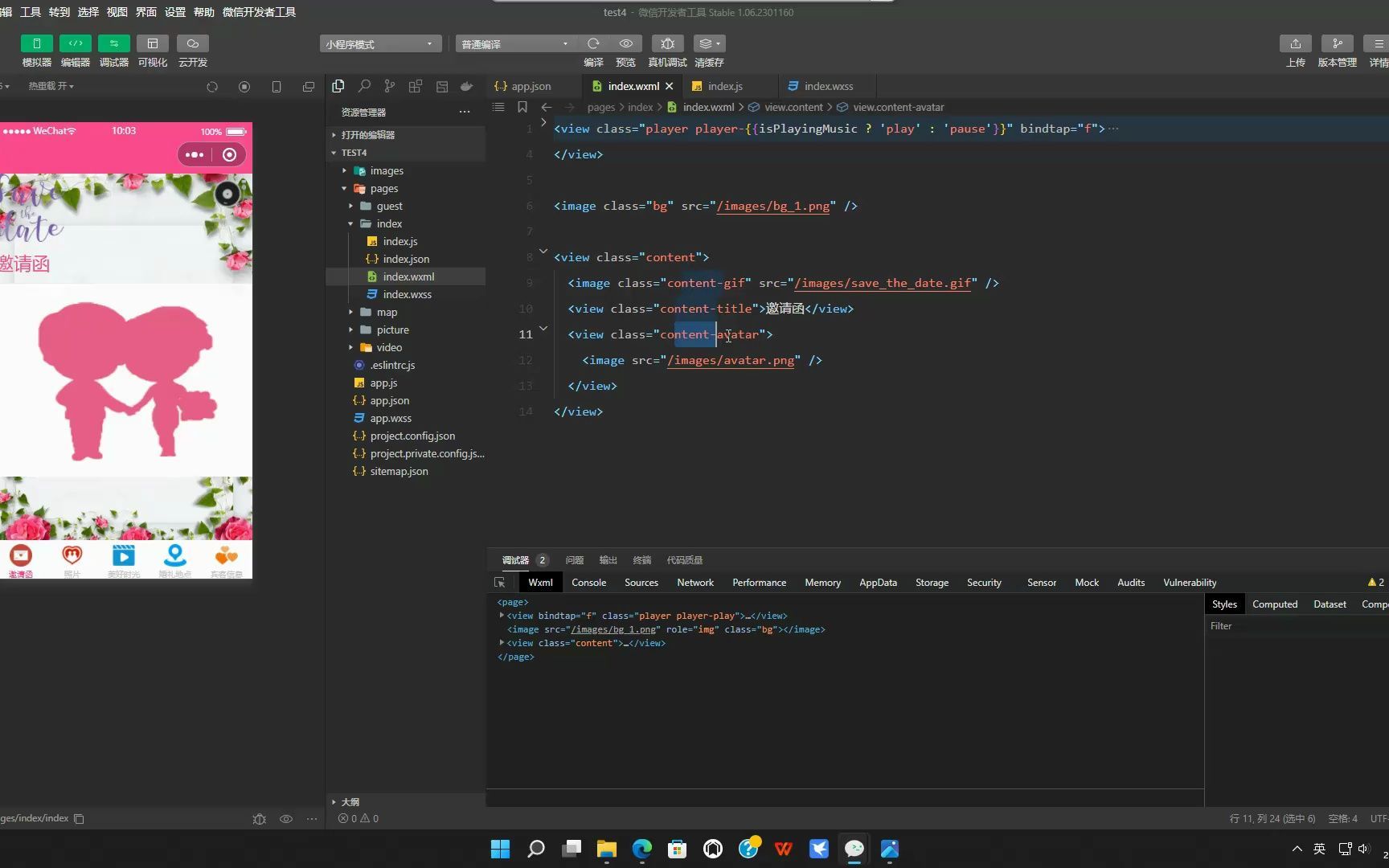Open the compile mode dropdown

pyautogui.click(x=515, y=44)
